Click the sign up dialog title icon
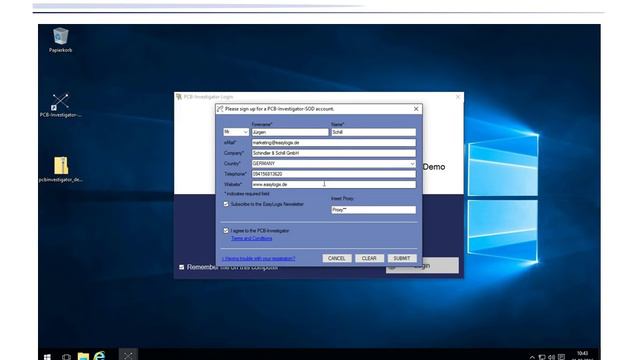Viewport: 640px width, 360px height. [220, 109]
